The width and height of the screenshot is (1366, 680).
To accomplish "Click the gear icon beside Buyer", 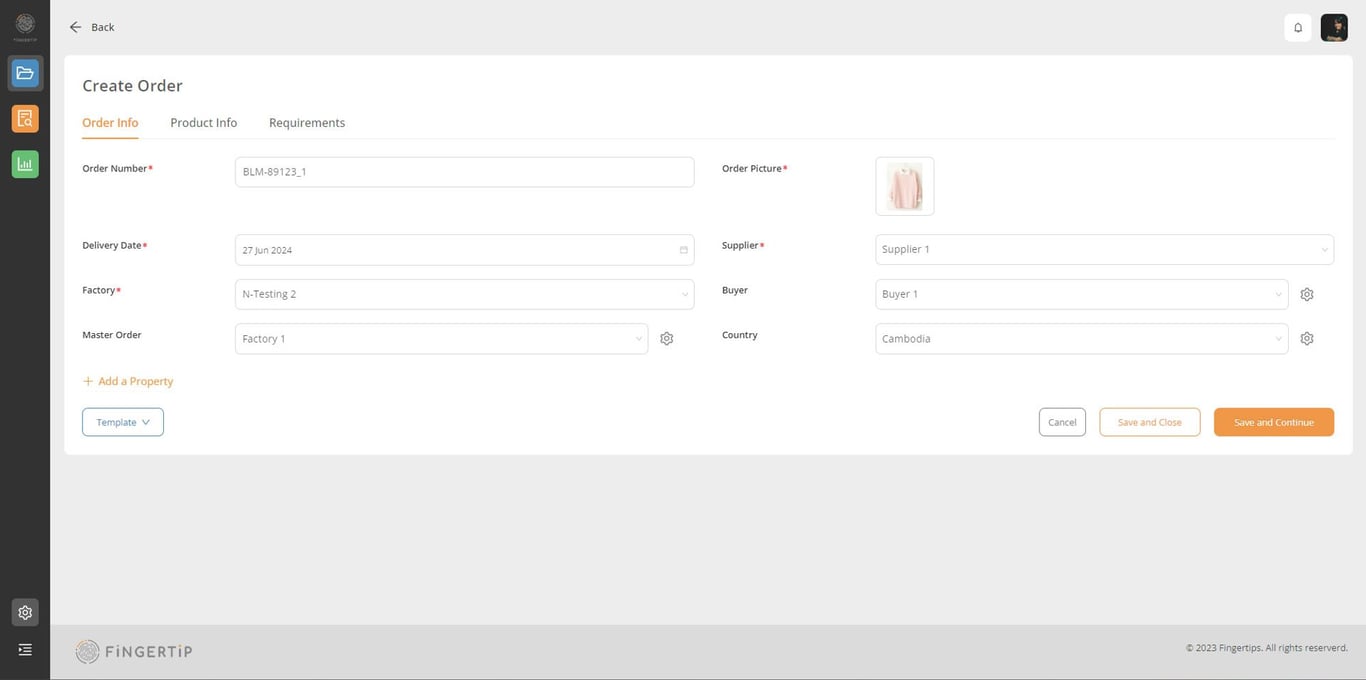I will 1307,294.
